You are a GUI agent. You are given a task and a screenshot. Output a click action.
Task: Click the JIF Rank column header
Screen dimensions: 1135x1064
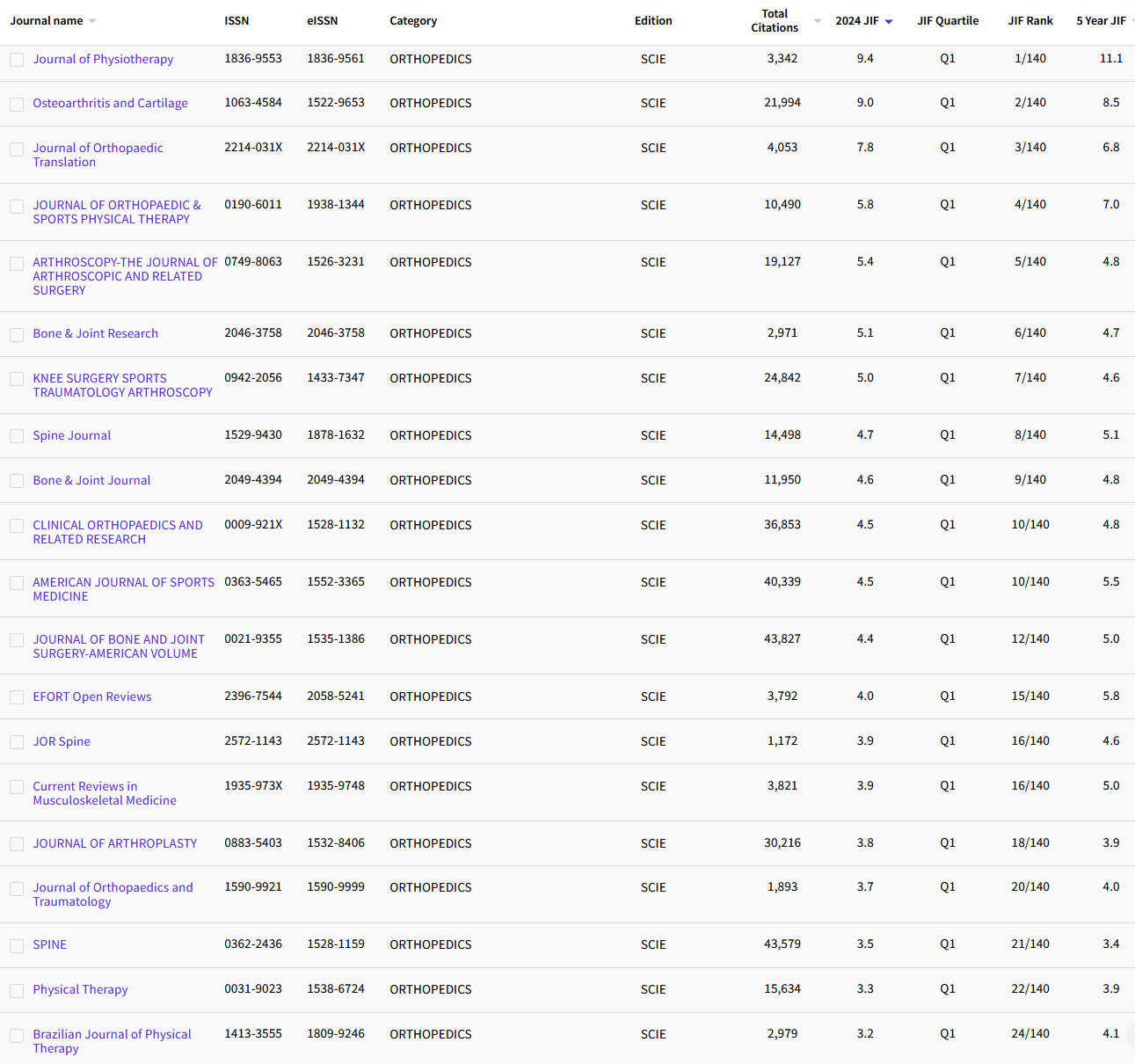click(1030, 21)
